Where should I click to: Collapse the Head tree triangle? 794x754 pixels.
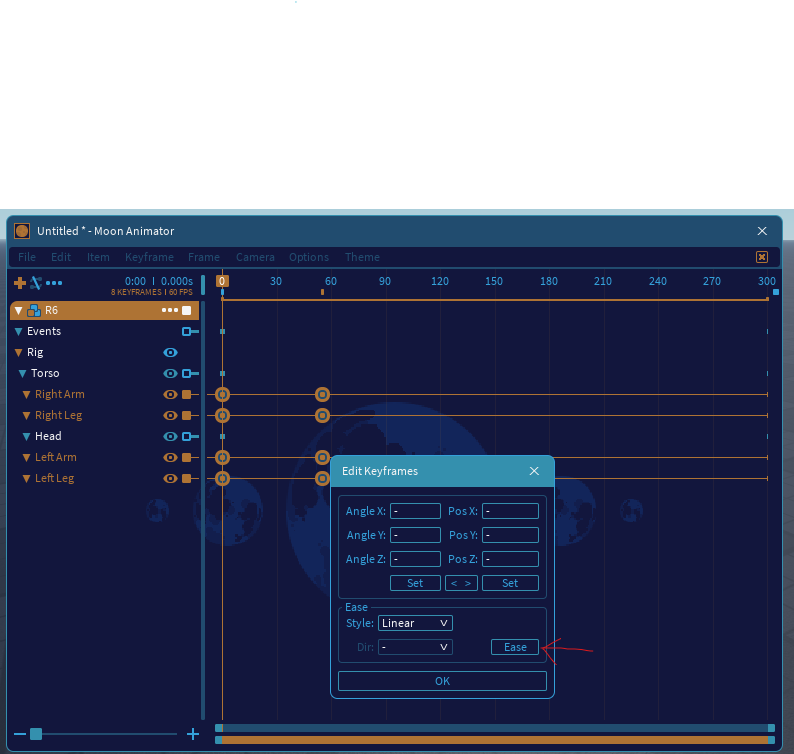tap(27, 436)
